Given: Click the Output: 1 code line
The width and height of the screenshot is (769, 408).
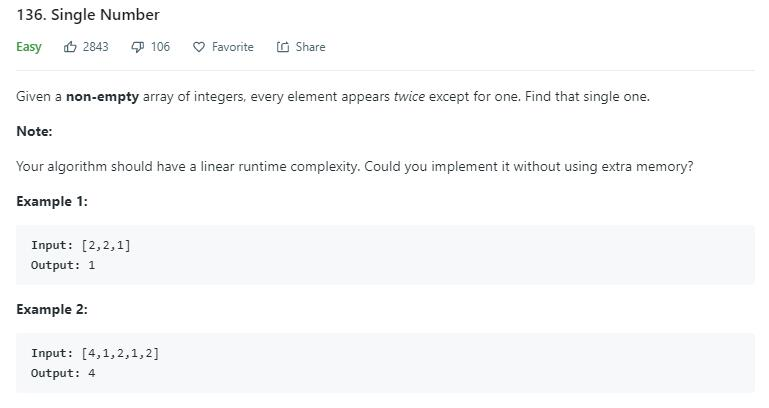Looking at the screenshot, I should click(x=63, y=265).
